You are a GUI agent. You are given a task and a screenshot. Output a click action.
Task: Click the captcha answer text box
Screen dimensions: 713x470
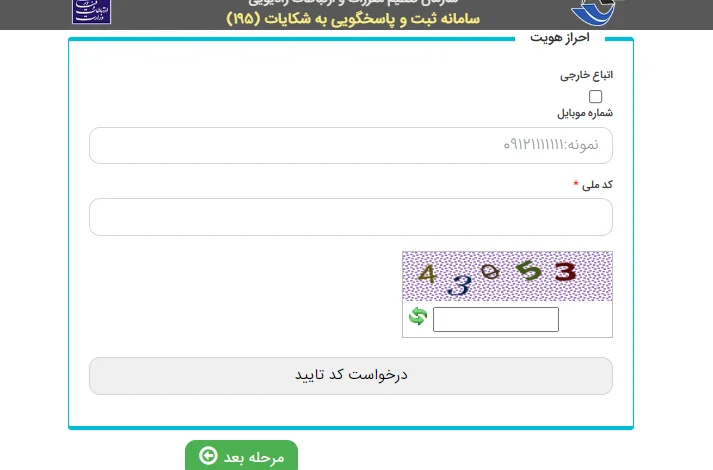(x=496, y=319)
